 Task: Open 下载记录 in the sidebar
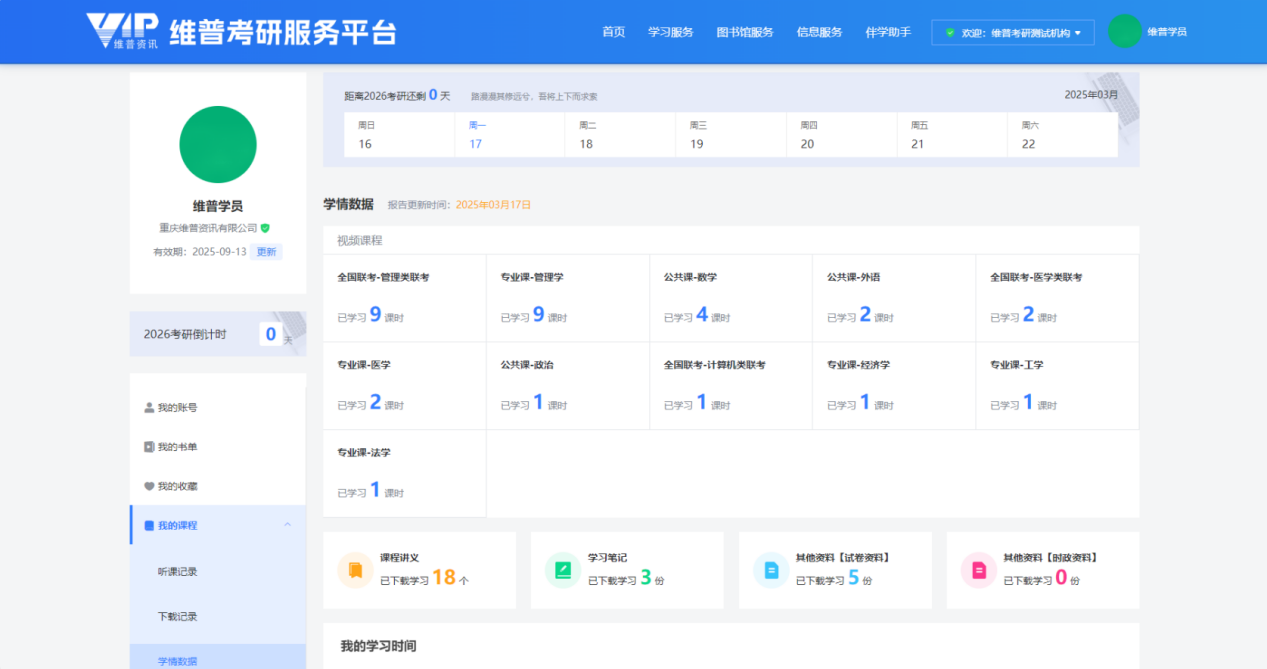[x=178, y=617]
